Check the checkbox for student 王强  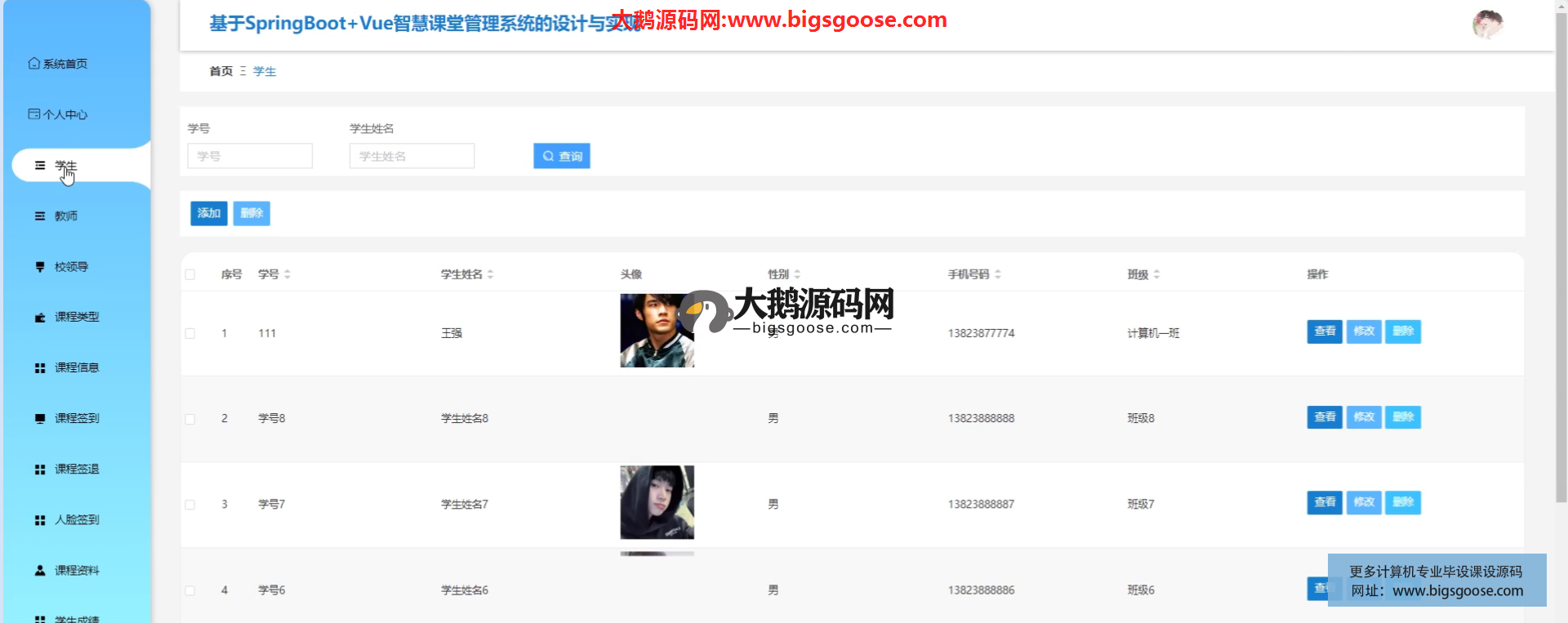pyautogui.click(x=190, y=334)
